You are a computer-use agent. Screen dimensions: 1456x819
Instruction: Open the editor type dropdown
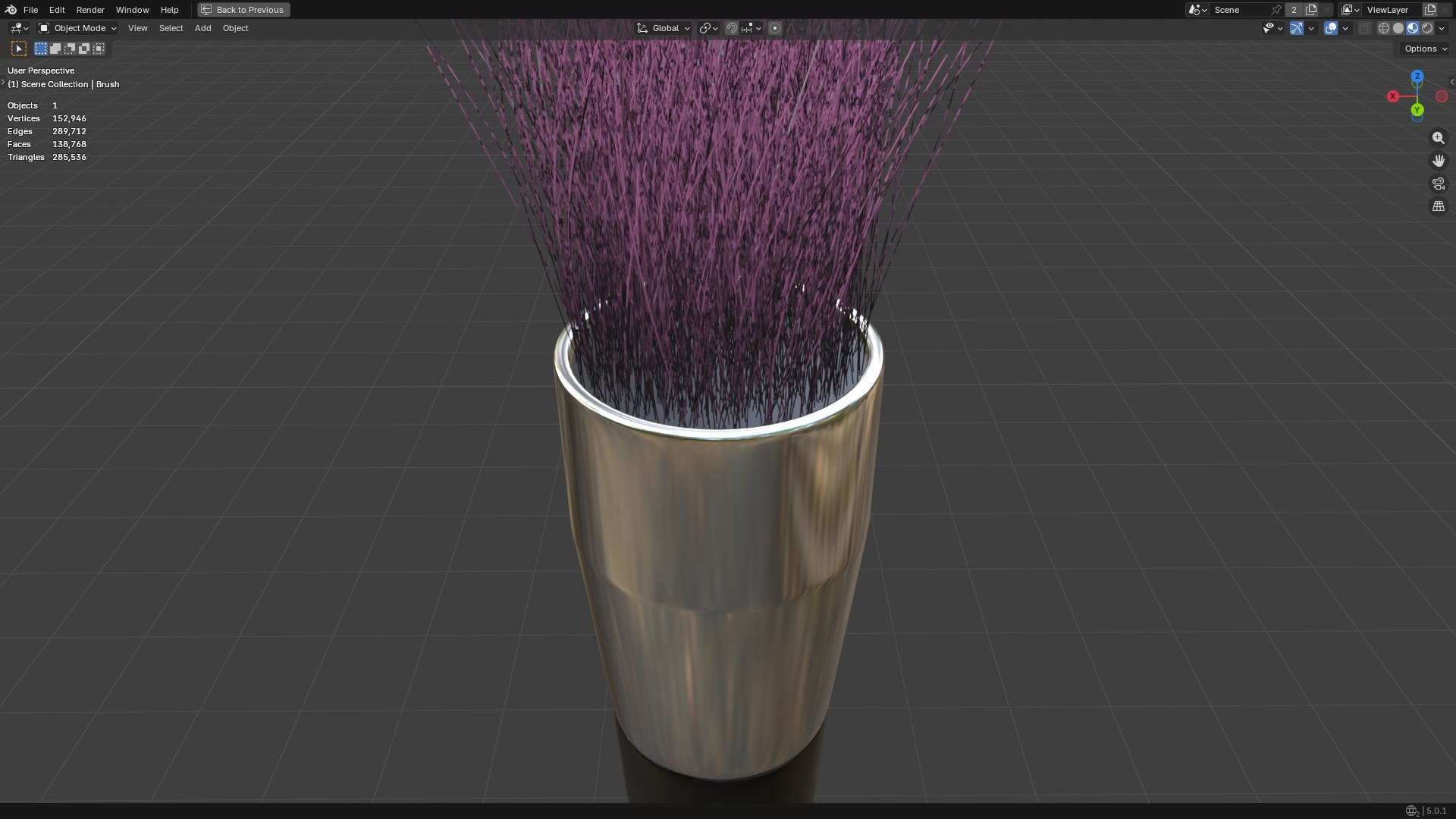click(x=18, y=28)
